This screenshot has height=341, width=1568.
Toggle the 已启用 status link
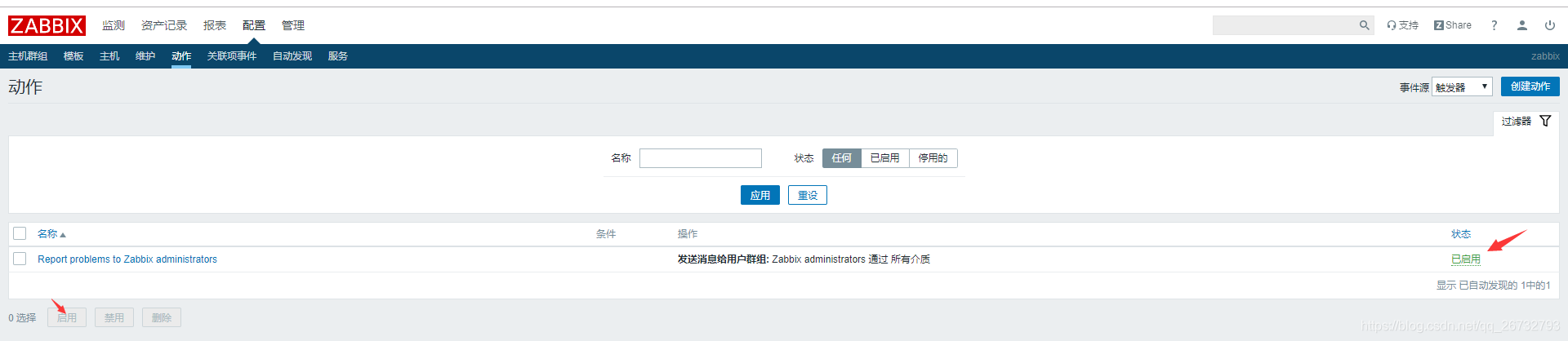point(1466,259)
